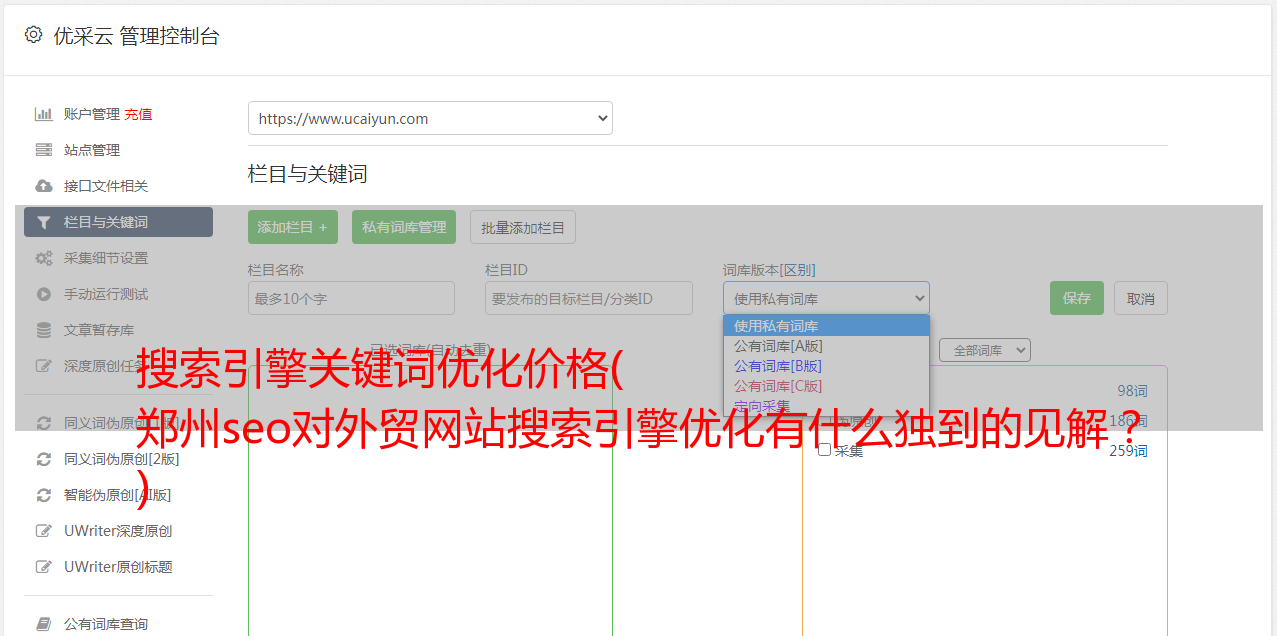
Task: Choose 公有词库[B版] option
Action: [x=826, y=366]
